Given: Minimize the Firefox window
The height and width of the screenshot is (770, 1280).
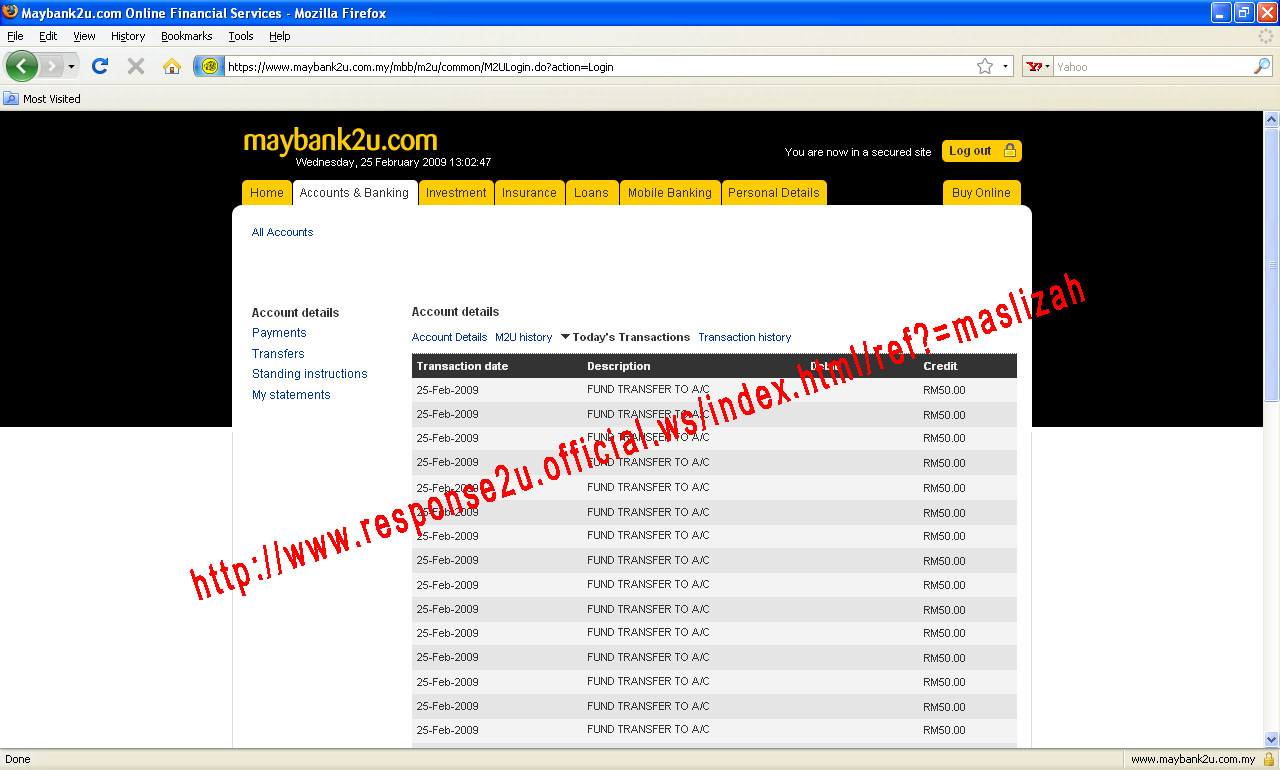Looking at the screenshot, I should [1220, 12].
